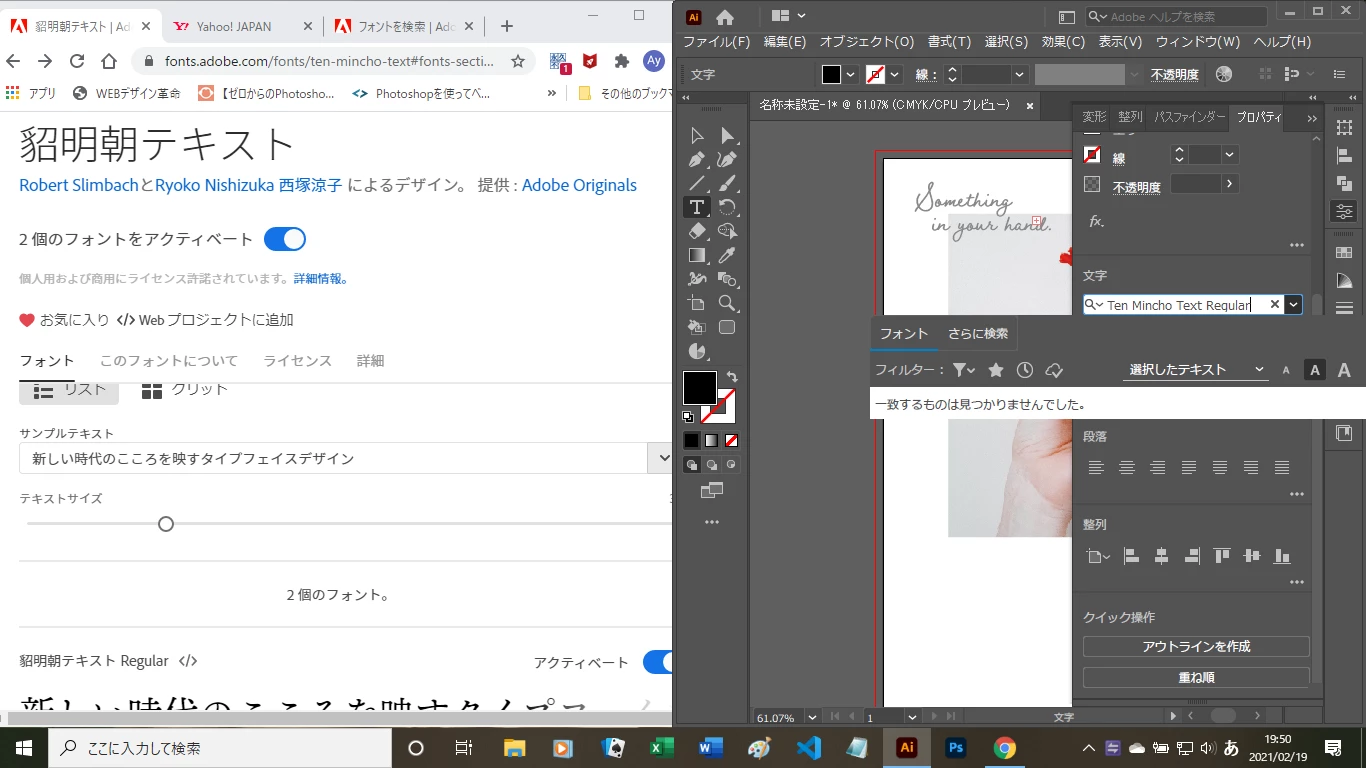Click Webプロジェクトに追加
The width and height of the screenshot is (1366, 768).
click(205, 320)
